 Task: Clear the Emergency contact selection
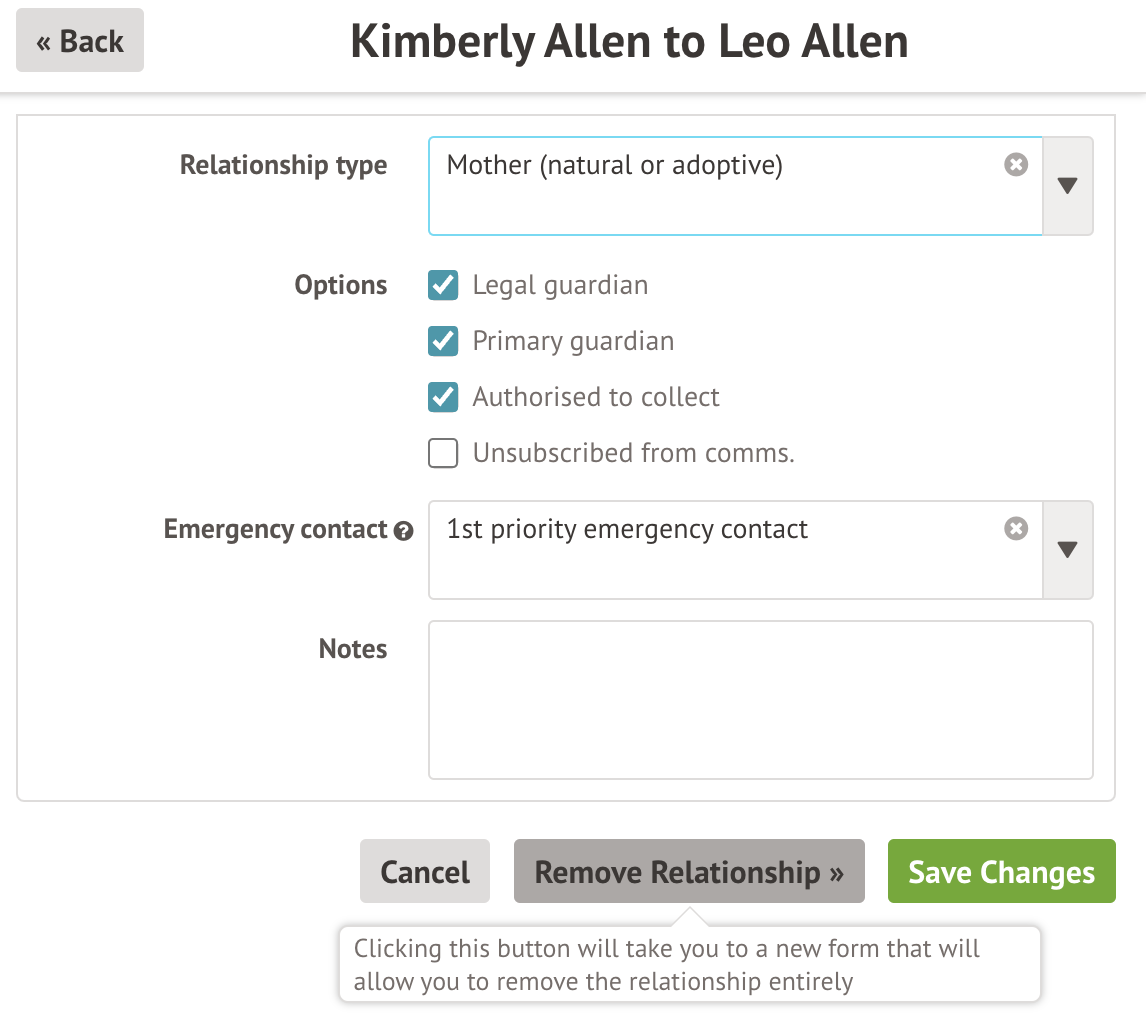tap(1016, 529)
